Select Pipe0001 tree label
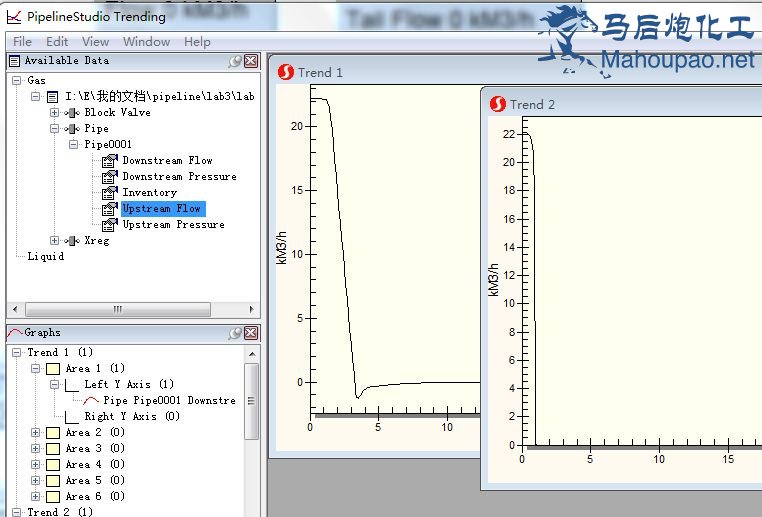Image resolution: width=762 pixels, height=517 pixels. pyautogui.click(x=108, y=144)
